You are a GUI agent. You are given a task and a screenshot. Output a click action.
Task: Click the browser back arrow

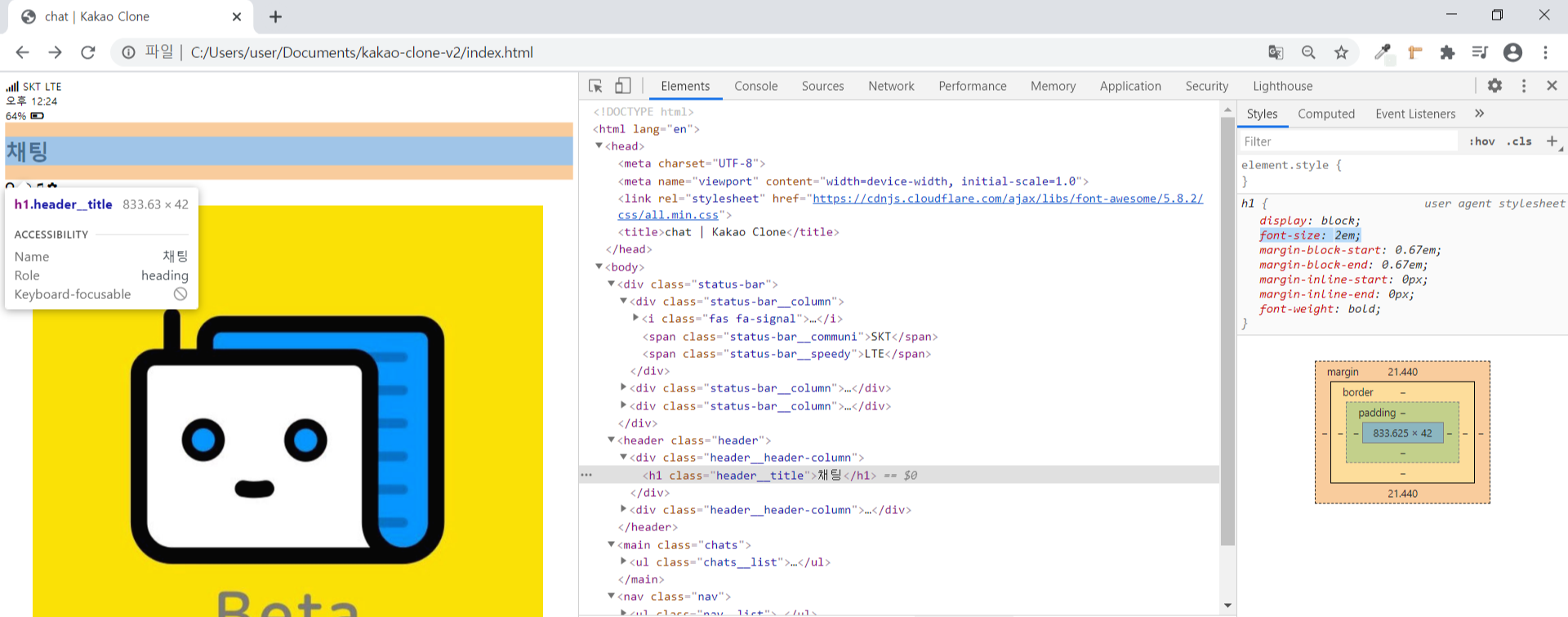(x=22, y=52)
